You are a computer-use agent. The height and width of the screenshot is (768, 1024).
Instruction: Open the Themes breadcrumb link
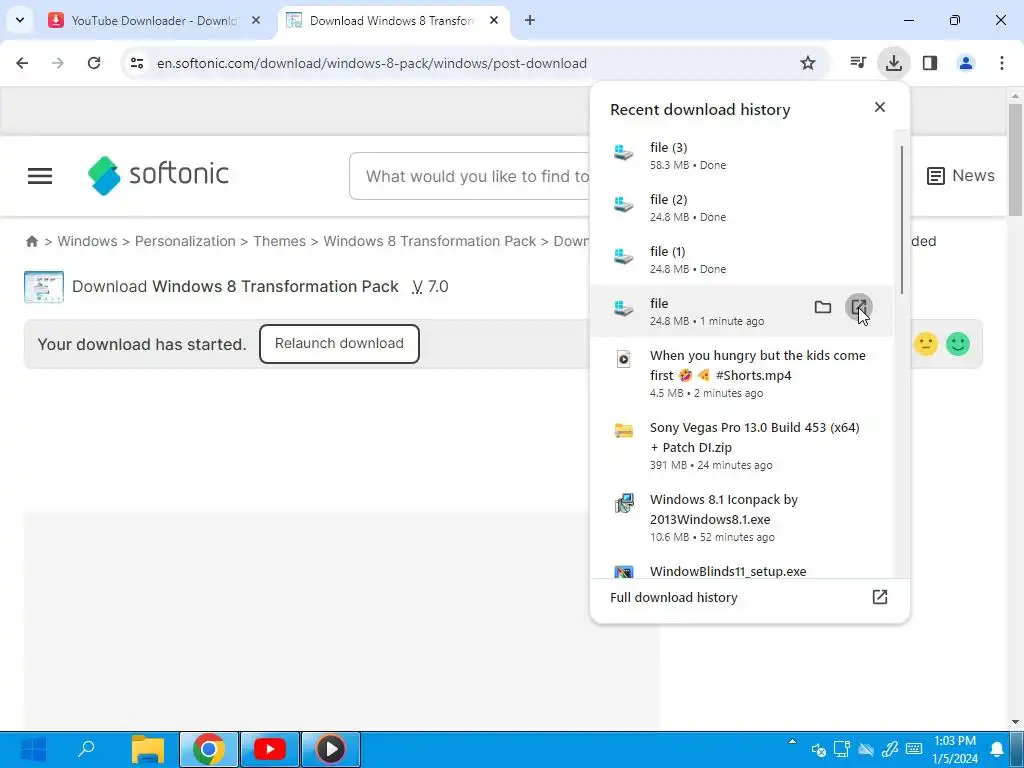click(280, 241)
